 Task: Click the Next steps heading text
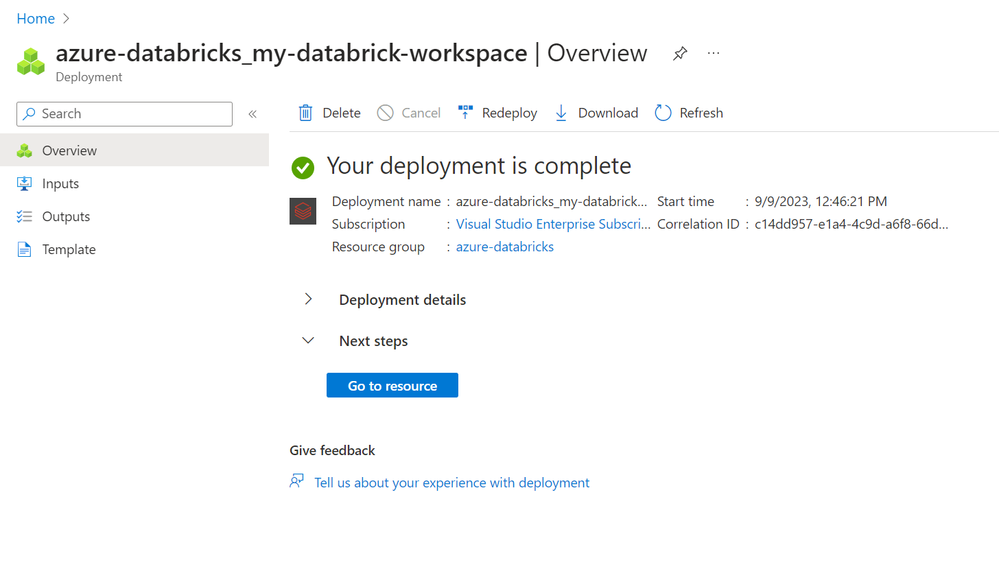point(373,341)
